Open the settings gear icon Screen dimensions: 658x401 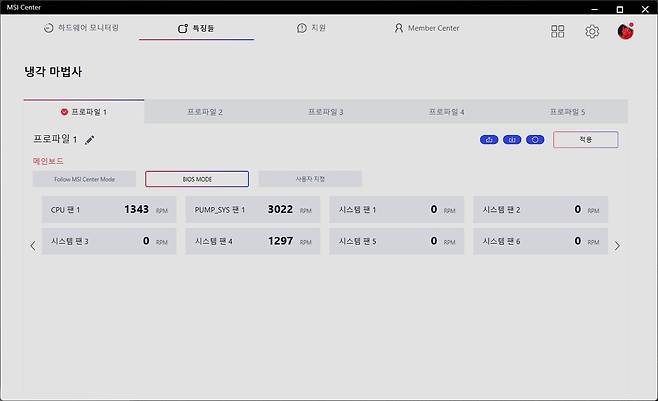pyautogui.click(x=591, y=31)
